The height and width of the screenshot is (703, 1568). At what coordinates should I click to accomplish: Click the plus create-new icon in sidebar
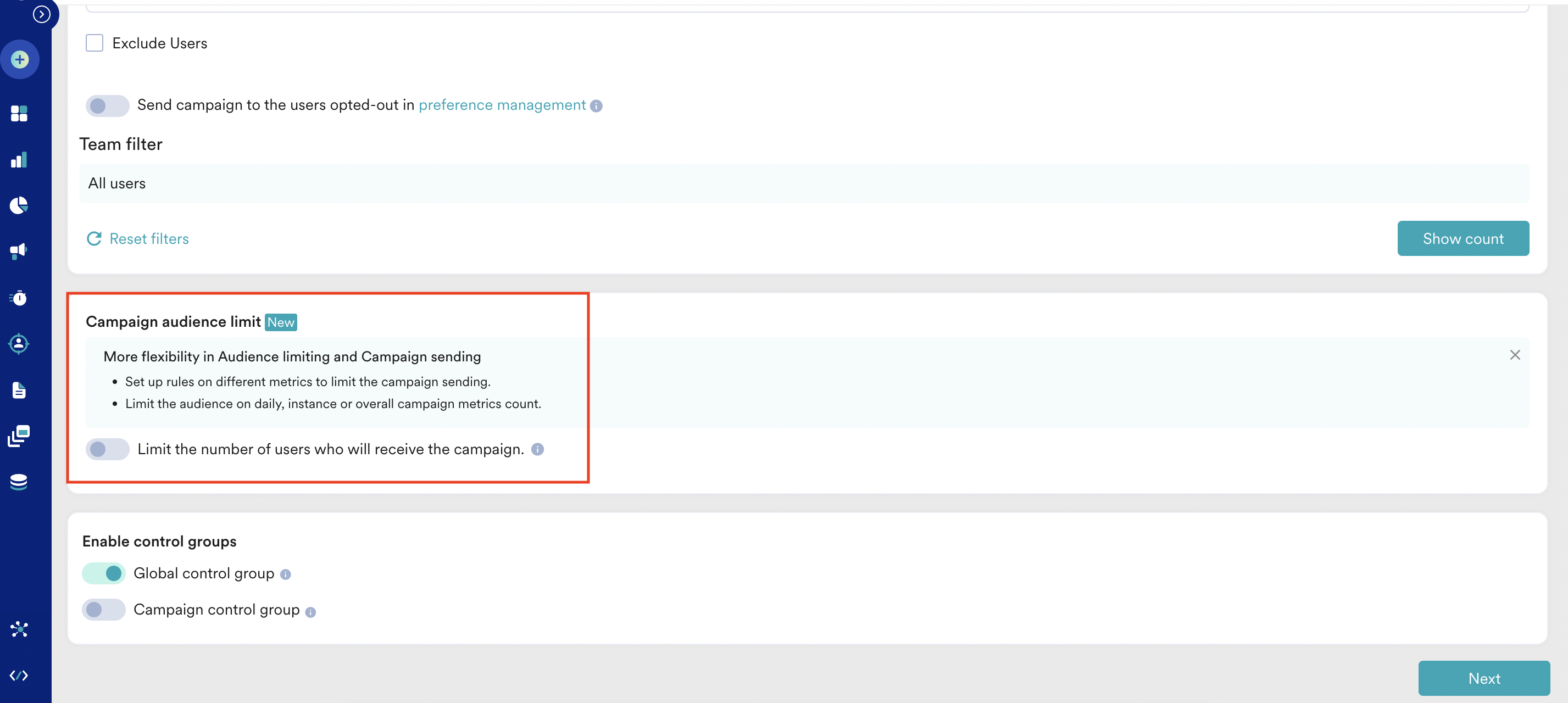pyautogui.click(x=19, y=60)
